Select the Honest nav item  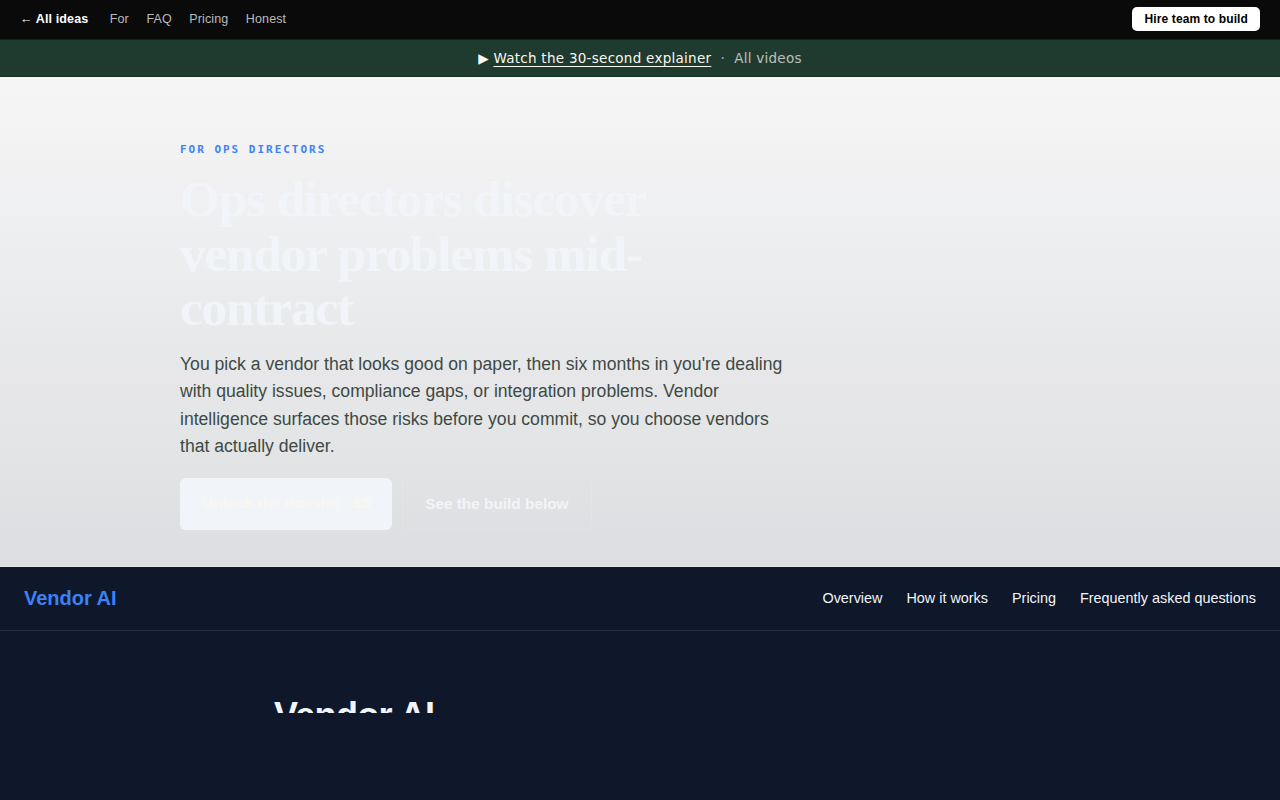click(x=266, y=19)
